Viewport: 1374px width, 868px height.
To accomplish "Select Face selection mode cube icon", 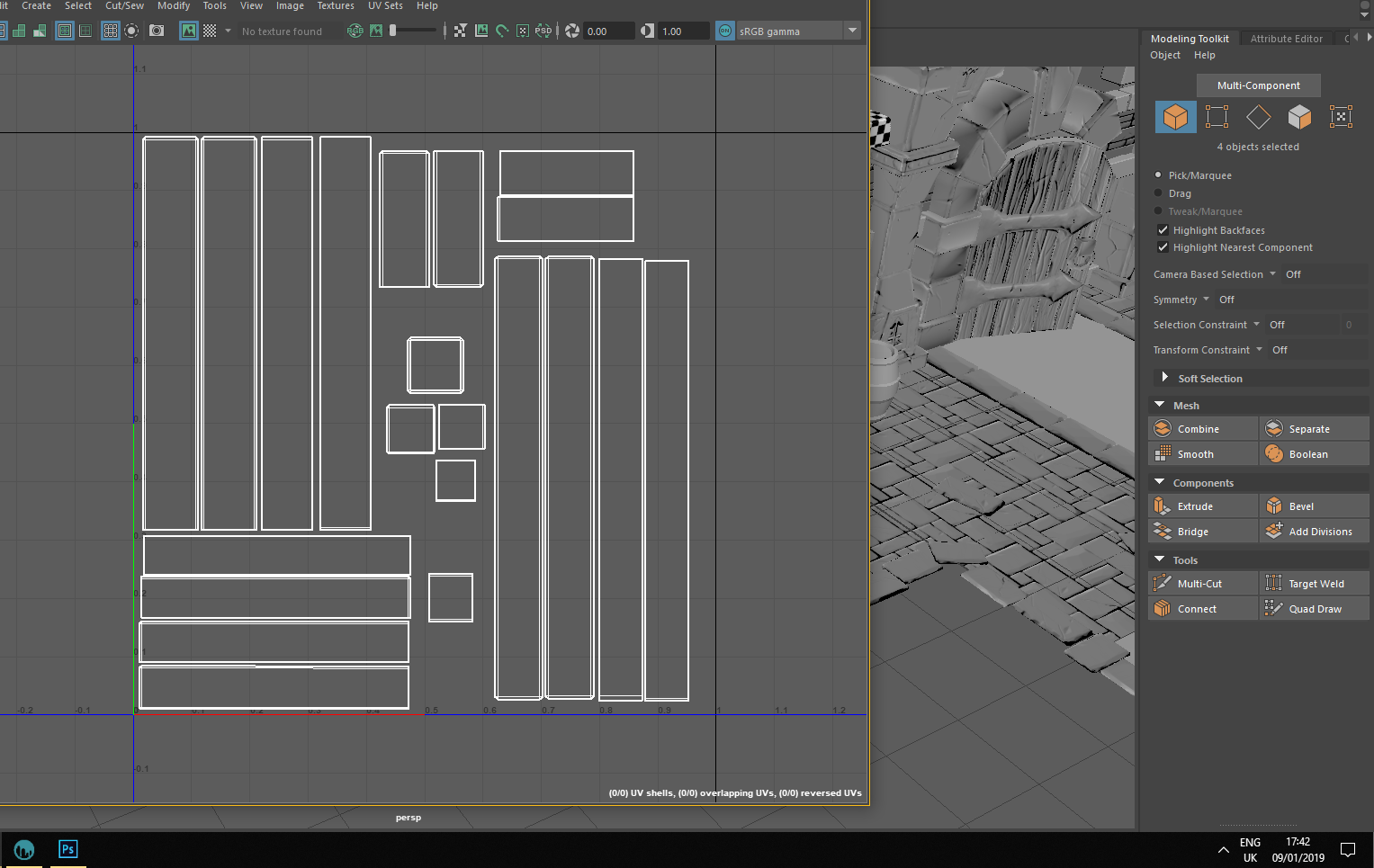I will coord(1299,117).
